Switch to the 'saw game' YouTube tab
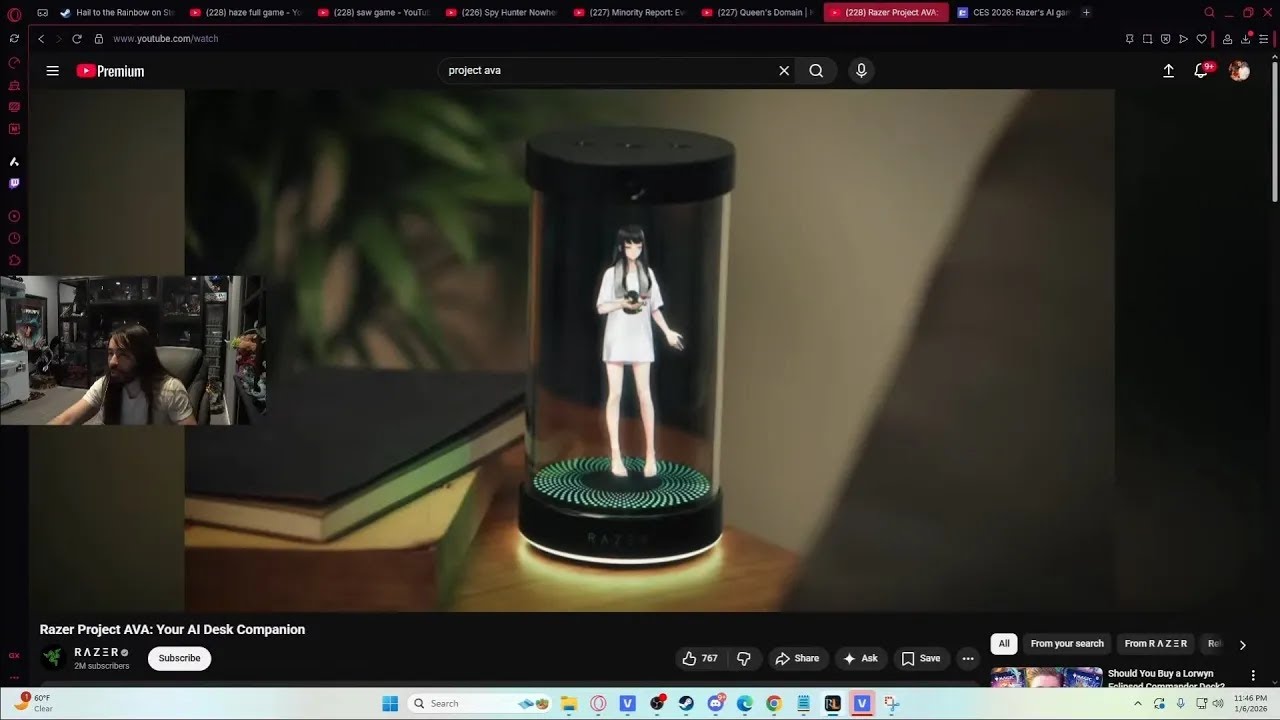Viewport: 1280px width, 720px height. click(x=373, y=13)
